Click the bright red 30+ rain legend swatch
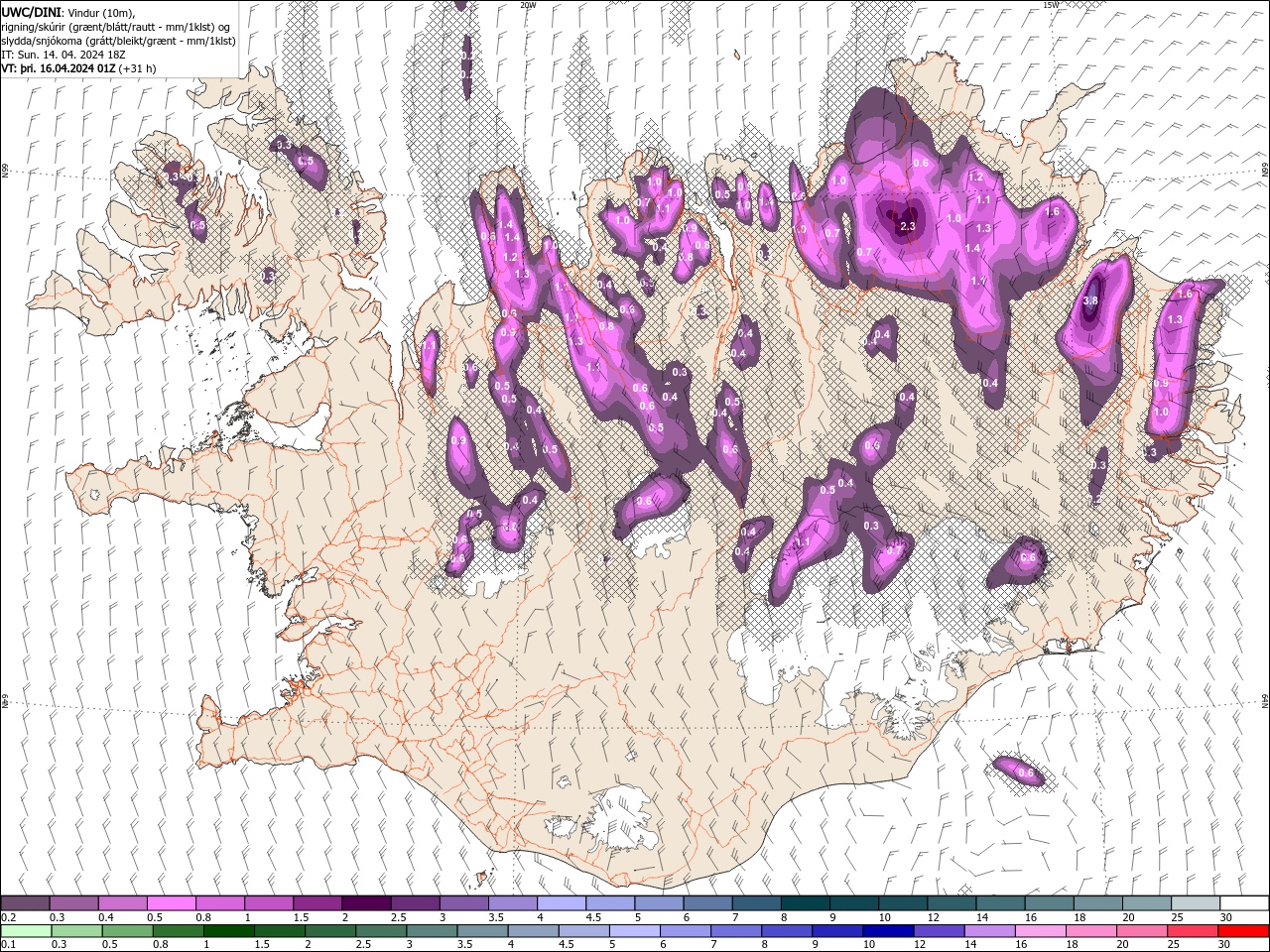This screenshot has height=952, width=1270. (x=1245, y=931)
